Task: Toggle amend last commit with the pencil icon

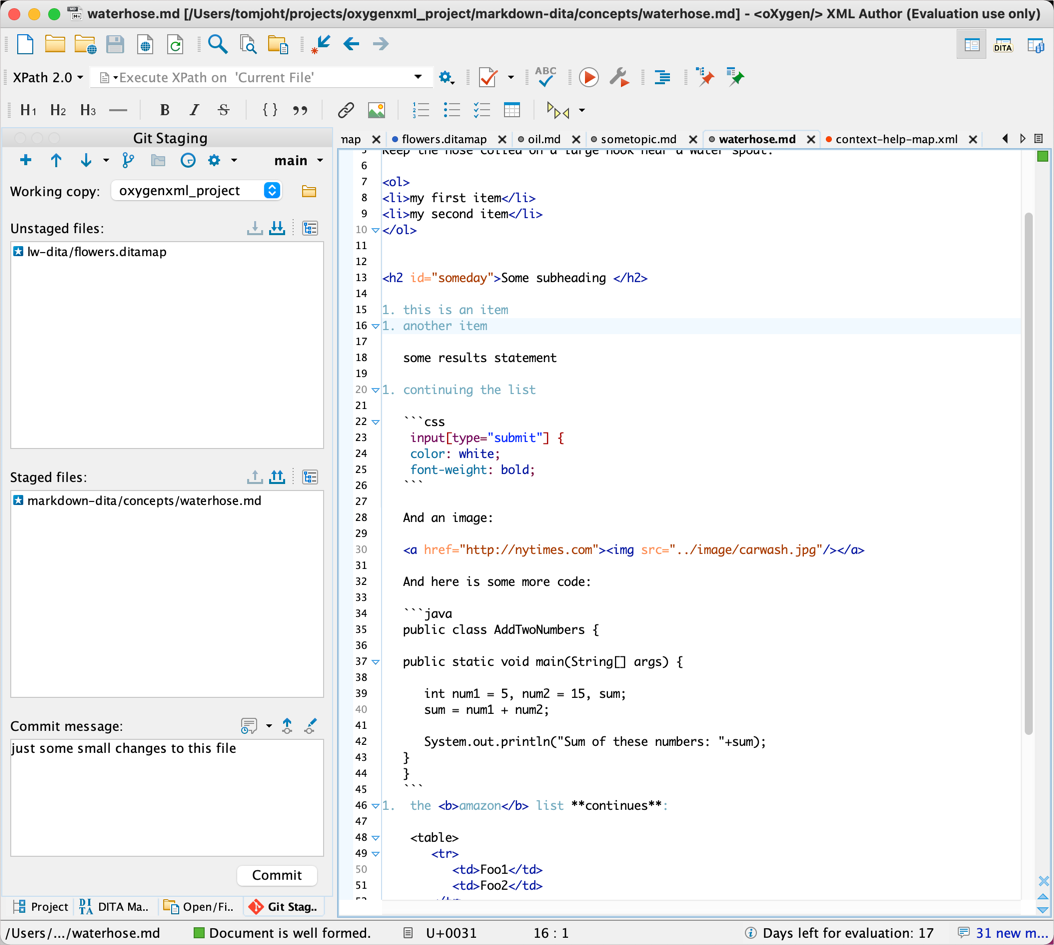Action: (310, 725)
